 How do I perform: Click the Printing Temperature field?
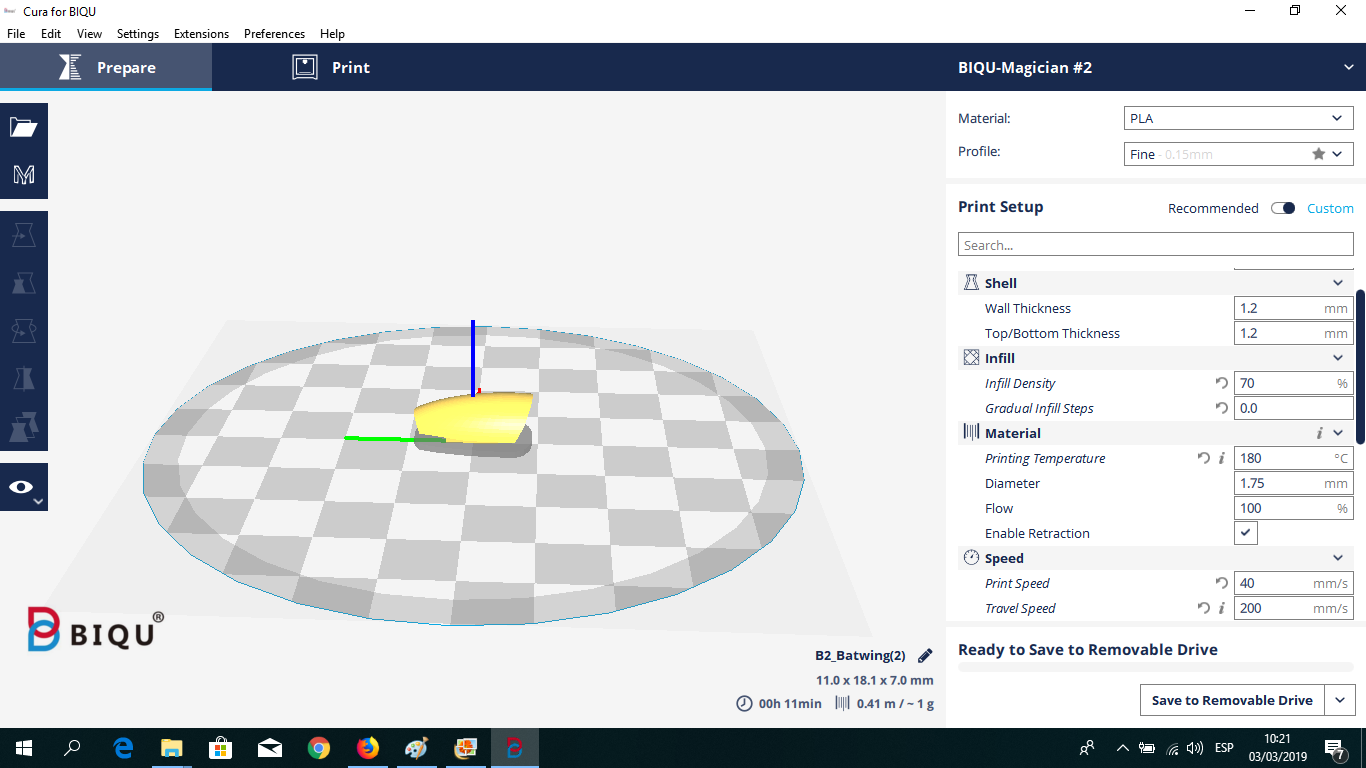pos(1293,458)
